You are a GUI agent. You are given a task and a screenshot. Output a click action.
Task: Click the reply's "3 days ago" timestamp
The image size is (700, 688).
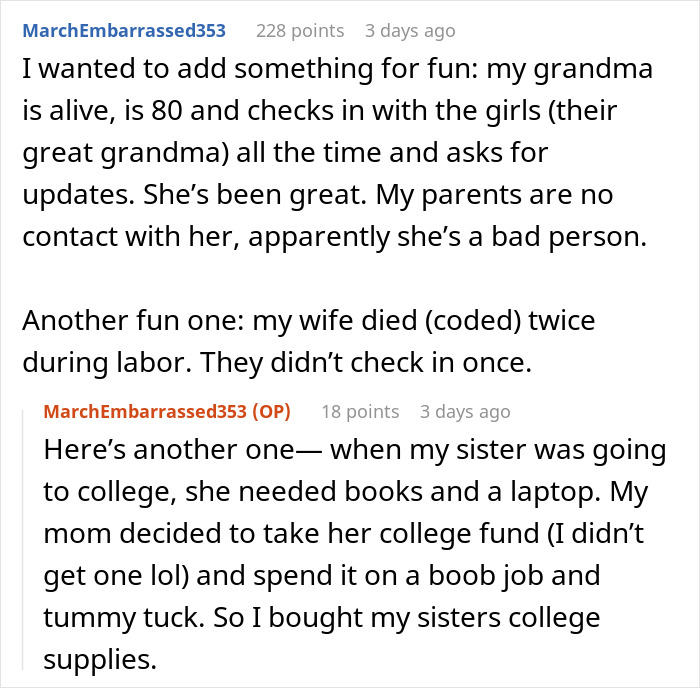pyautogui.click(x=465, y=412)
